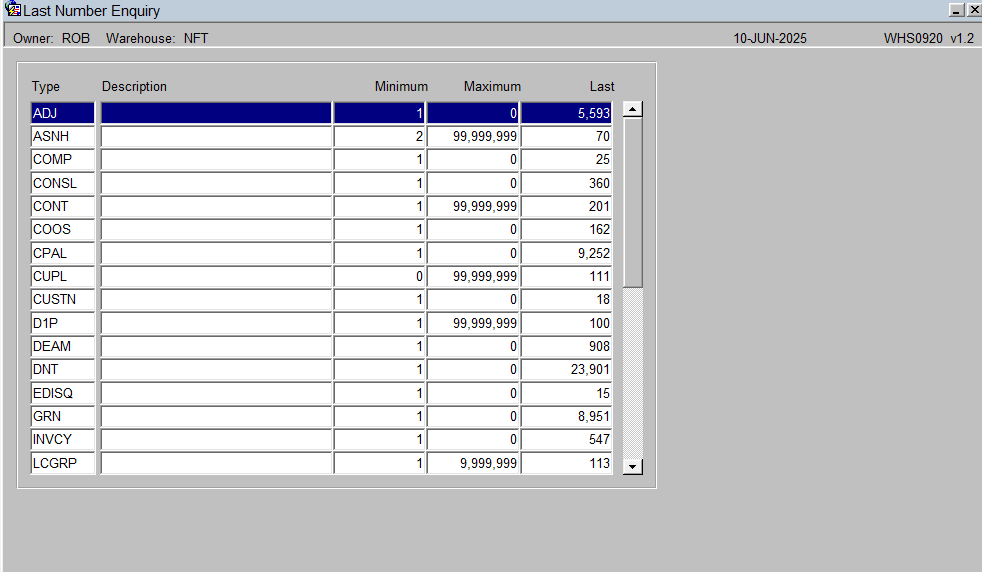This screenshot has width=982, height=572.
Task: Click the Last value 360 for CONSL
Action: 567,184
